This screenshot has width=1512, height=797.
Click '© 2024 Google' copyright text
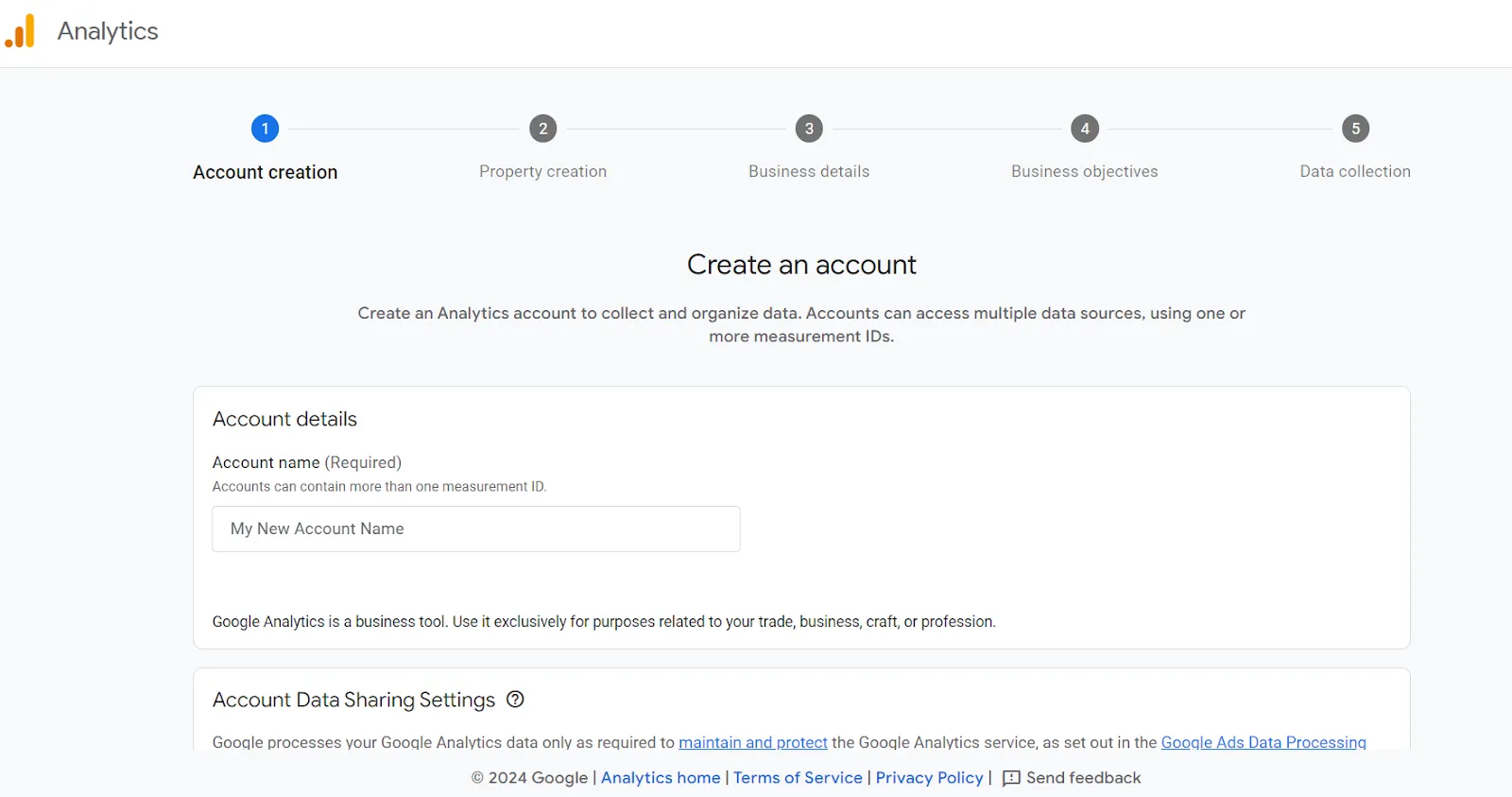(x=529, y=777)
